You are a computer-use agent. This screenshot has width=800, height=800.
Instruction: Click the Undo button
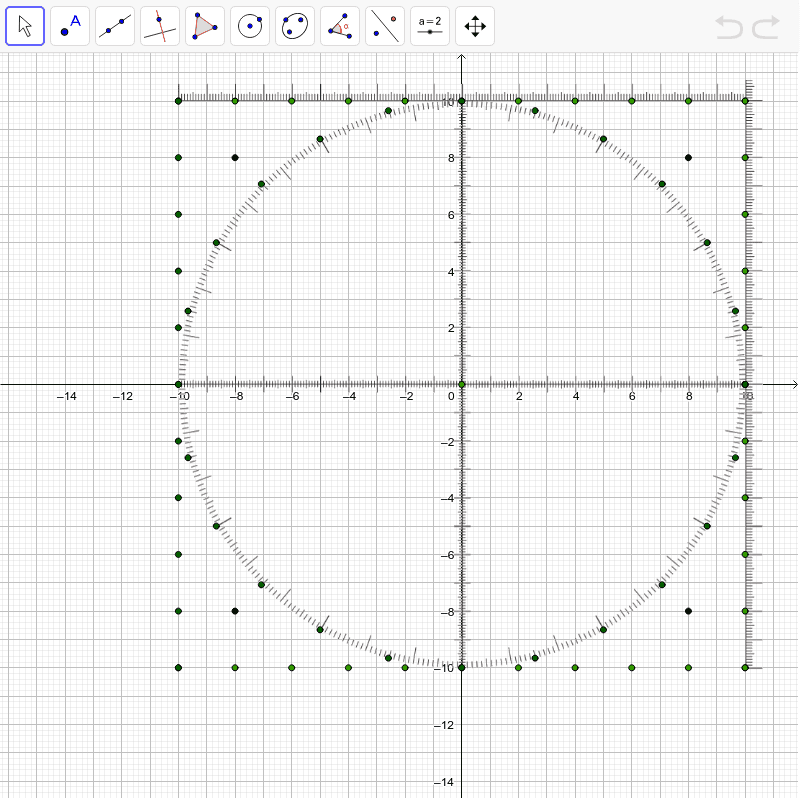click(x=729, y=27)
